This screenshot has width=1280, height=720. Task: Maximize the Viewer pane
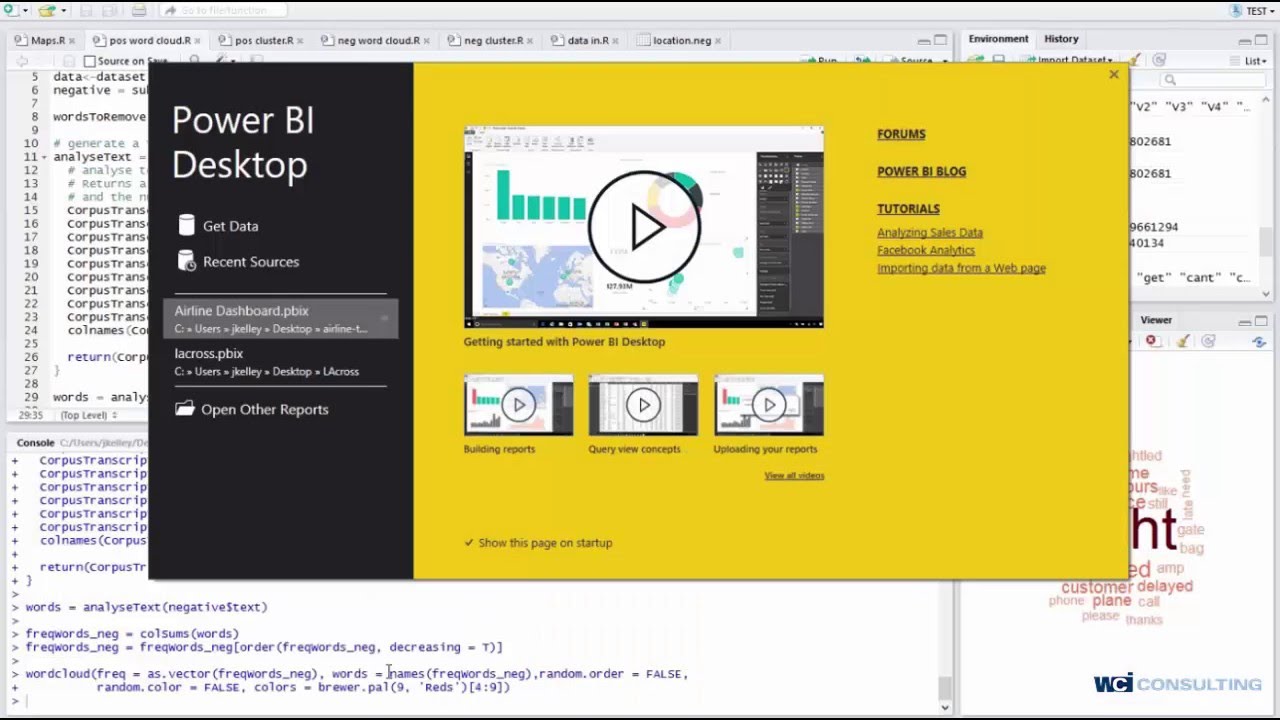click(1261, 321)
